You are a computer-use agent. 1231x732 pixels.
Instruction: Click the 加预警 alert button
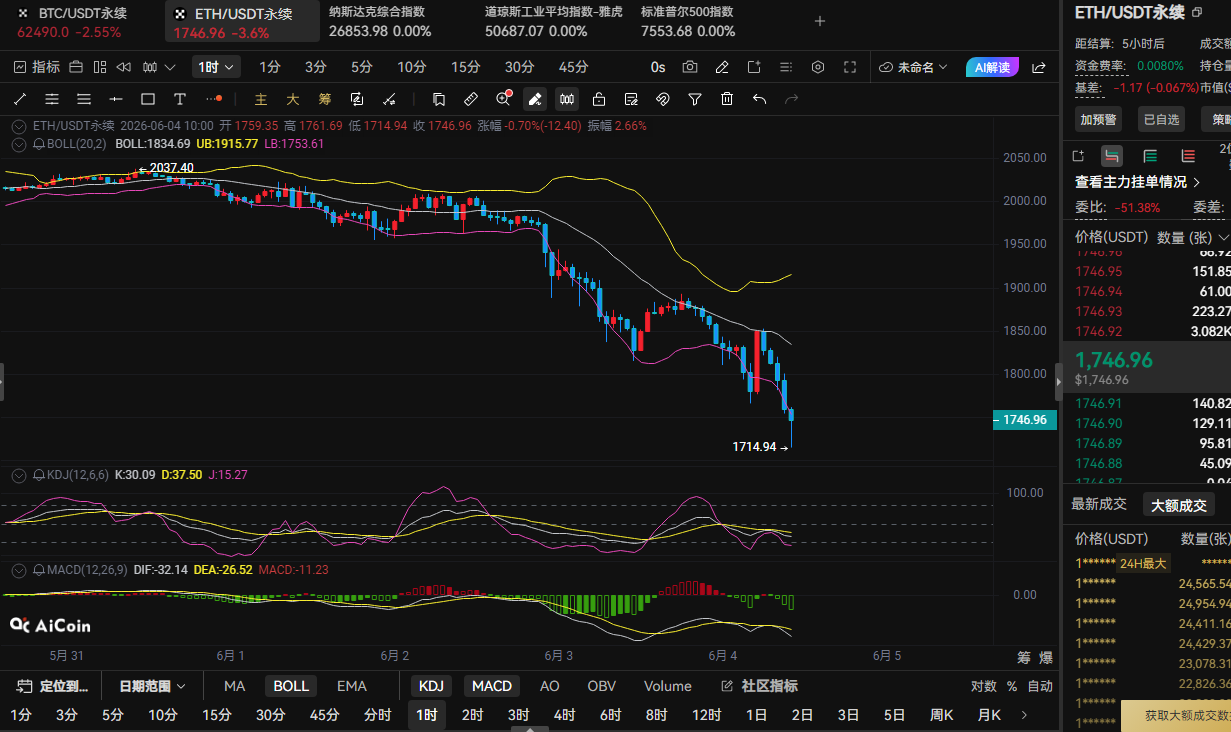click(1099, 119)
